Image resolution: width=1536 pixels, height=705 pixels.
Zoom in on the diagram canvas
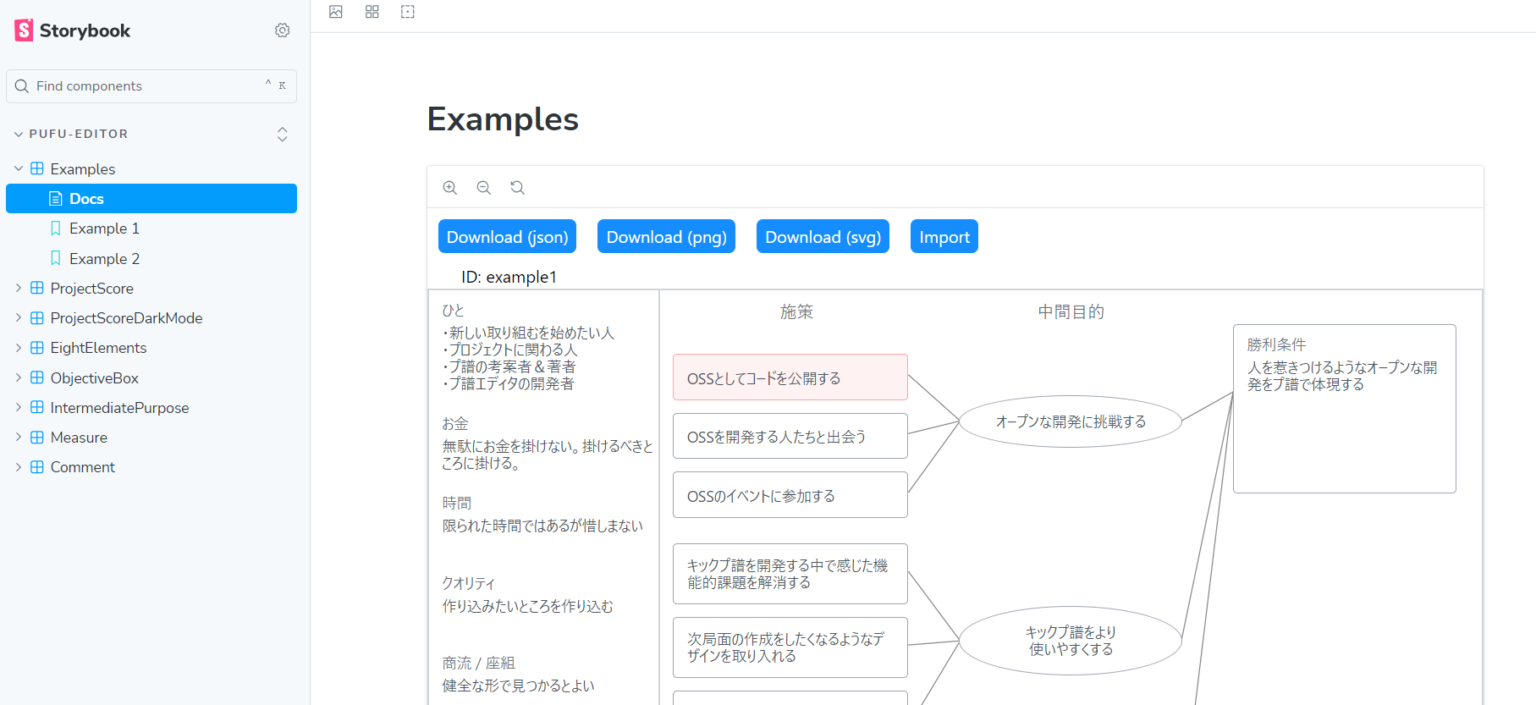[450, 187]
